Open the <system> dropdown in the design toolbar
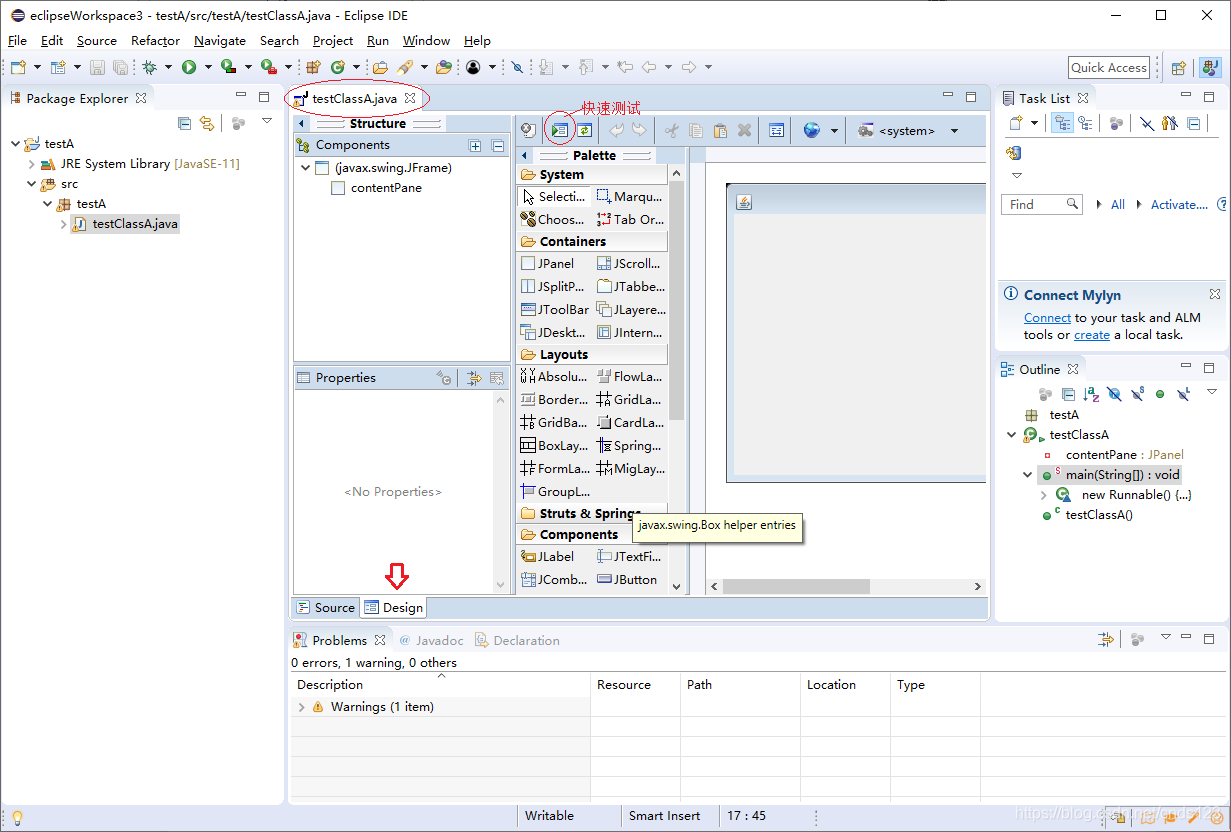Image resolution: width=1231 pixels, height=832 pixels. (954, 130)
